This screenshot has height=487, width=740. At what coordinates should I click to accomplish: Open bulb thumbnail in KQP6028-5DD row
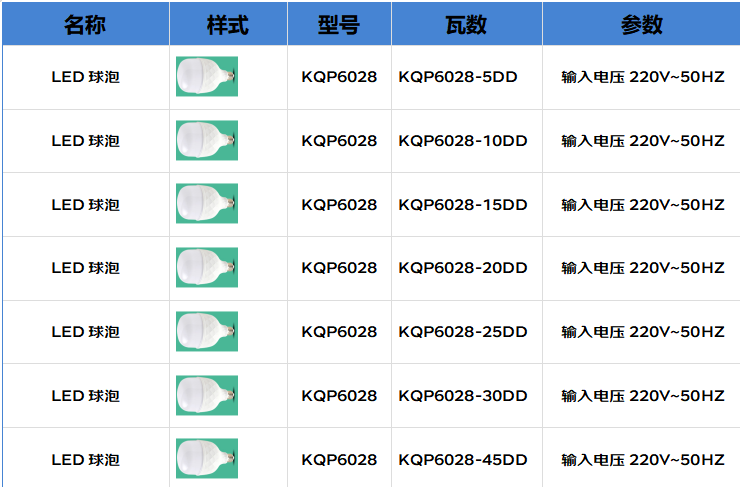pyautogui.click(x=207, y=76)
